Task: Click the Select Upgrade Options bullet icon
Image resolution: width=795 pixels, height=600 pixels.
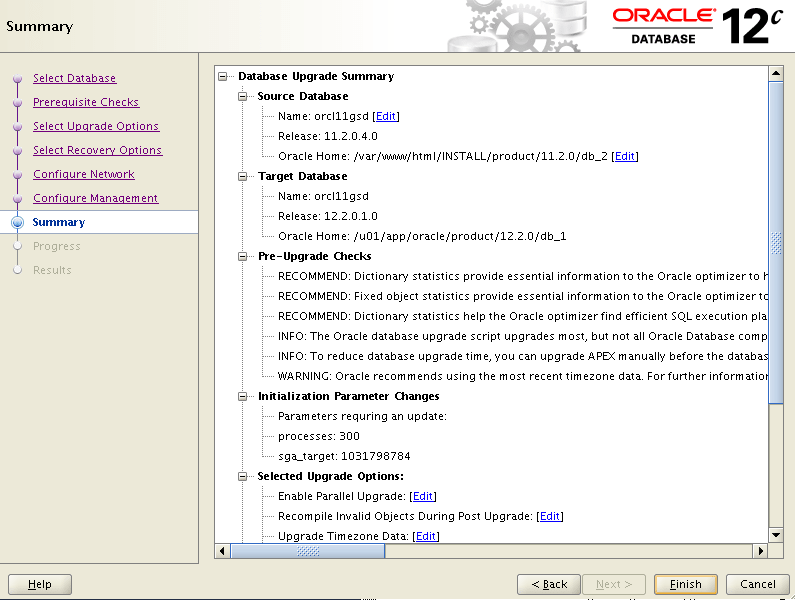Action: tap(18, 127)
